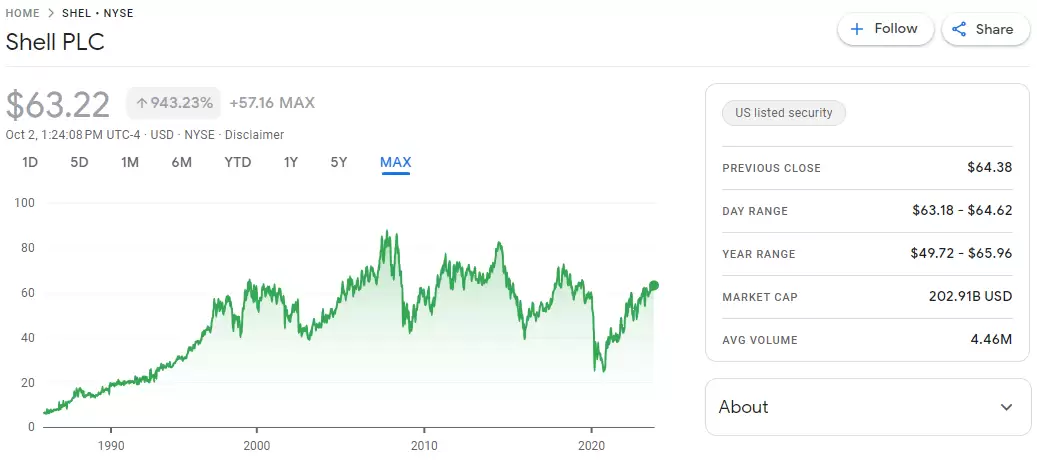Click the up arrow in percentage badge
This screenshot has width=1037, height=470.
click(x=142, y=103)
